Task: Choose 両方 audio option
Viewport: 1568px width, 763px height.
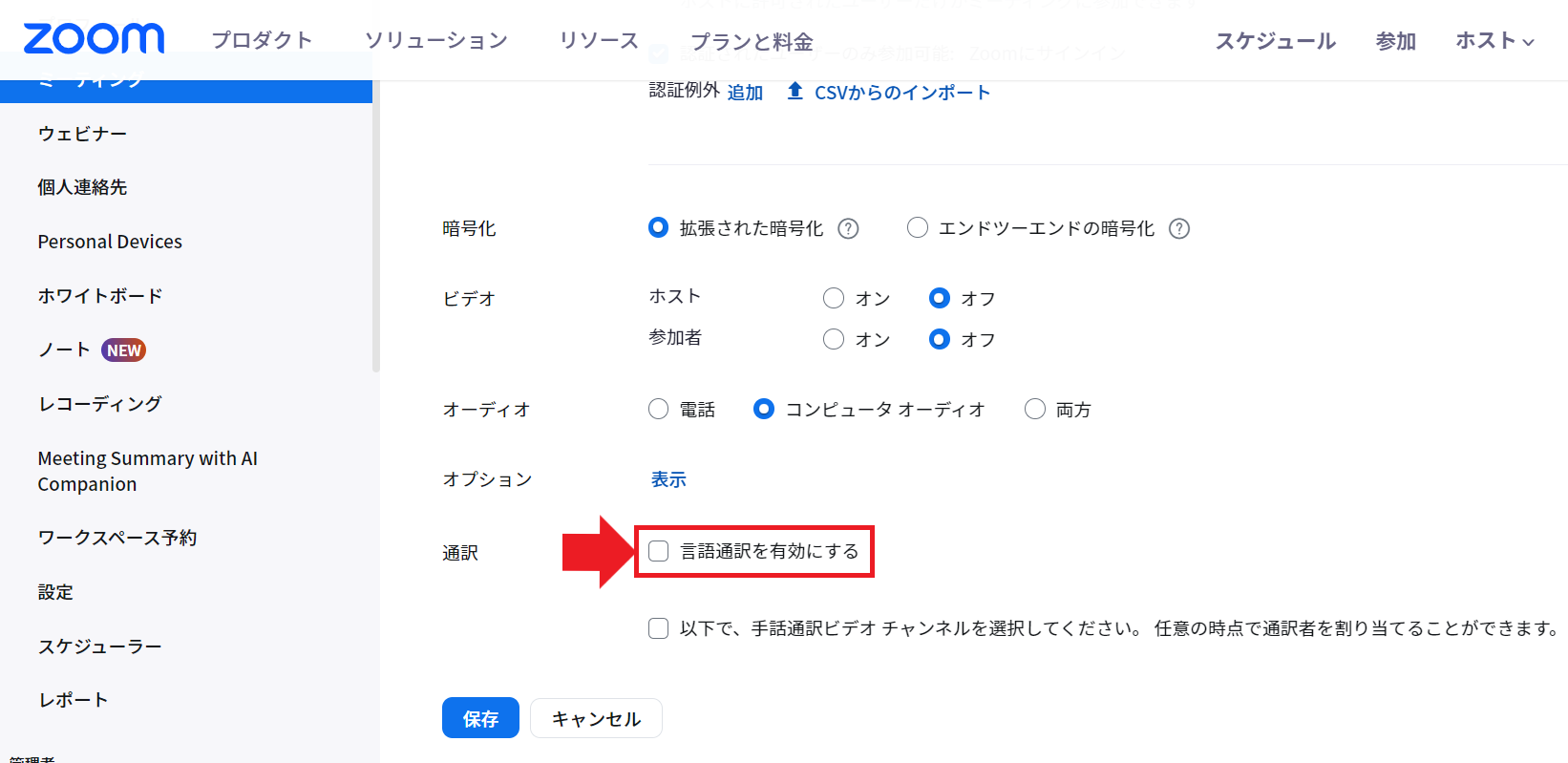Action: [1035, 409]
